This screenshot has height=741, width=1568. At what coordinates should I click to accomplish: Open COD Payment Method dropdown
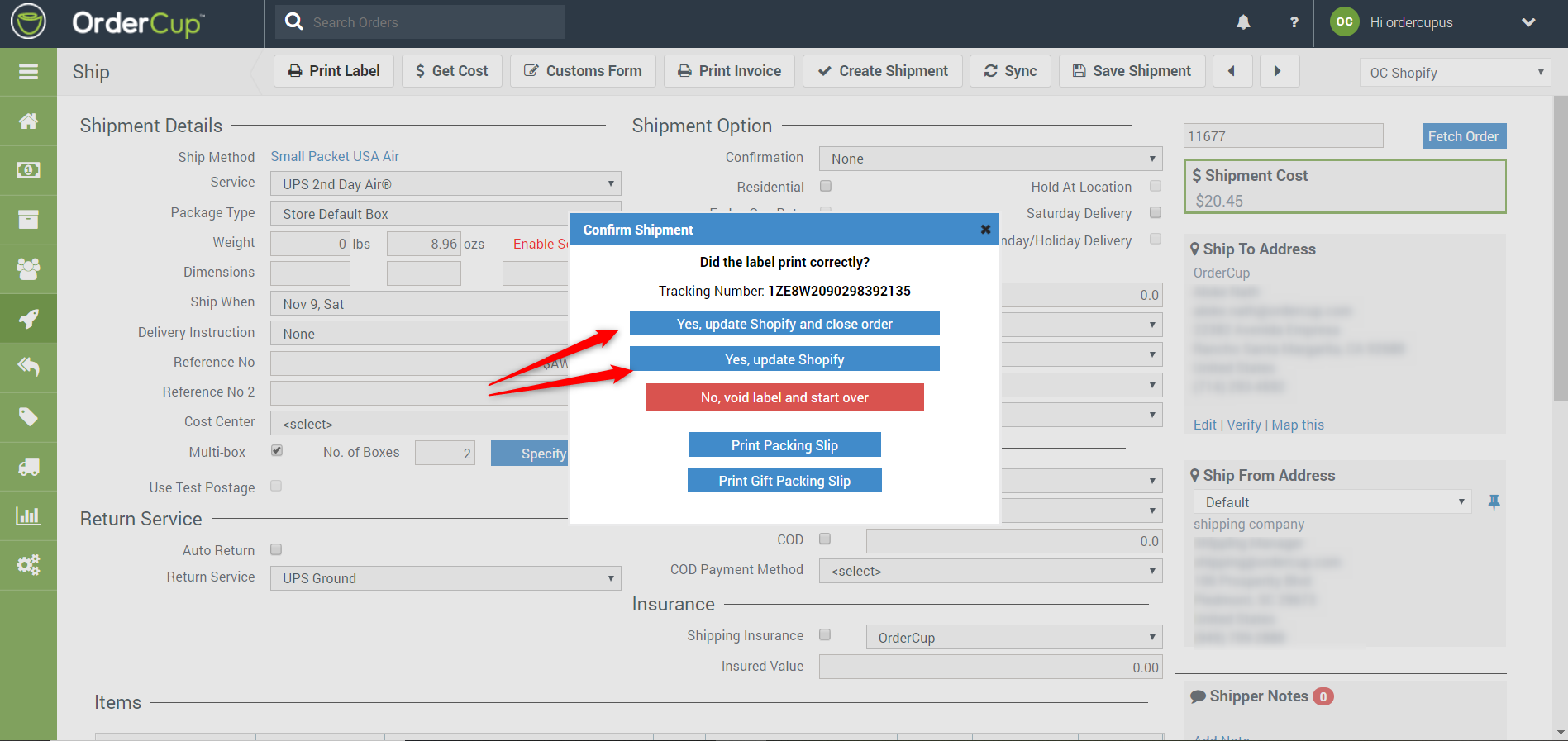click(990, 571)
